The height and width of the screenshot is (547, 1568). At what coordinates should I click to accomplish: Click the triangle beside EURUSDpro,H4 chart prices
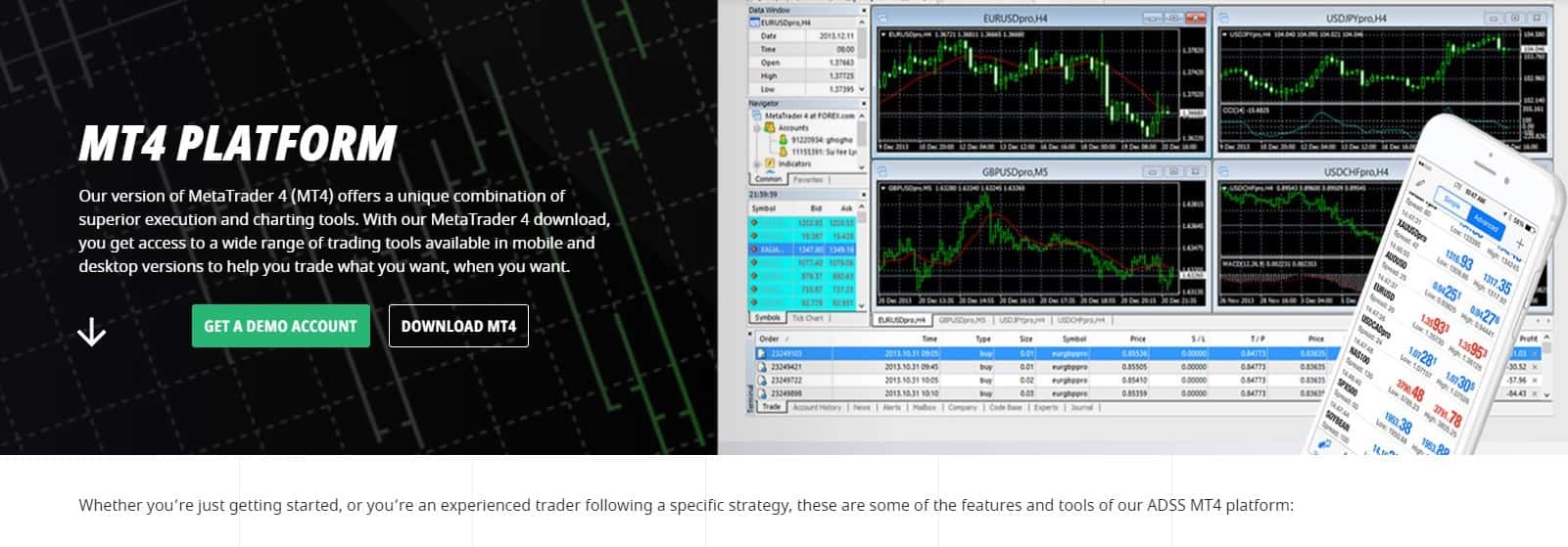point(883,34)
